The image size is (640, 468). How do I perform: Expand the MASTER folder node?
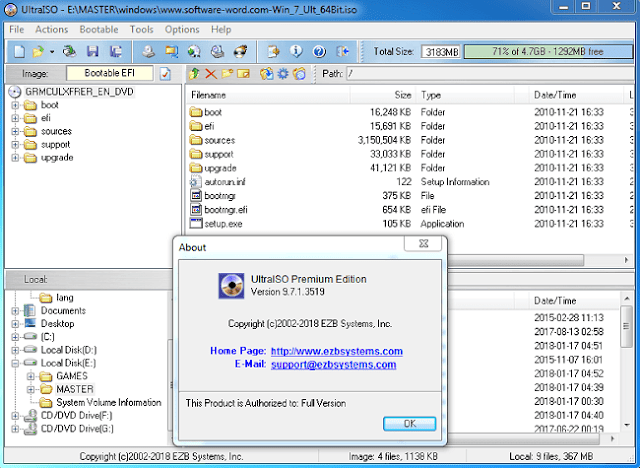coord(31,389)
